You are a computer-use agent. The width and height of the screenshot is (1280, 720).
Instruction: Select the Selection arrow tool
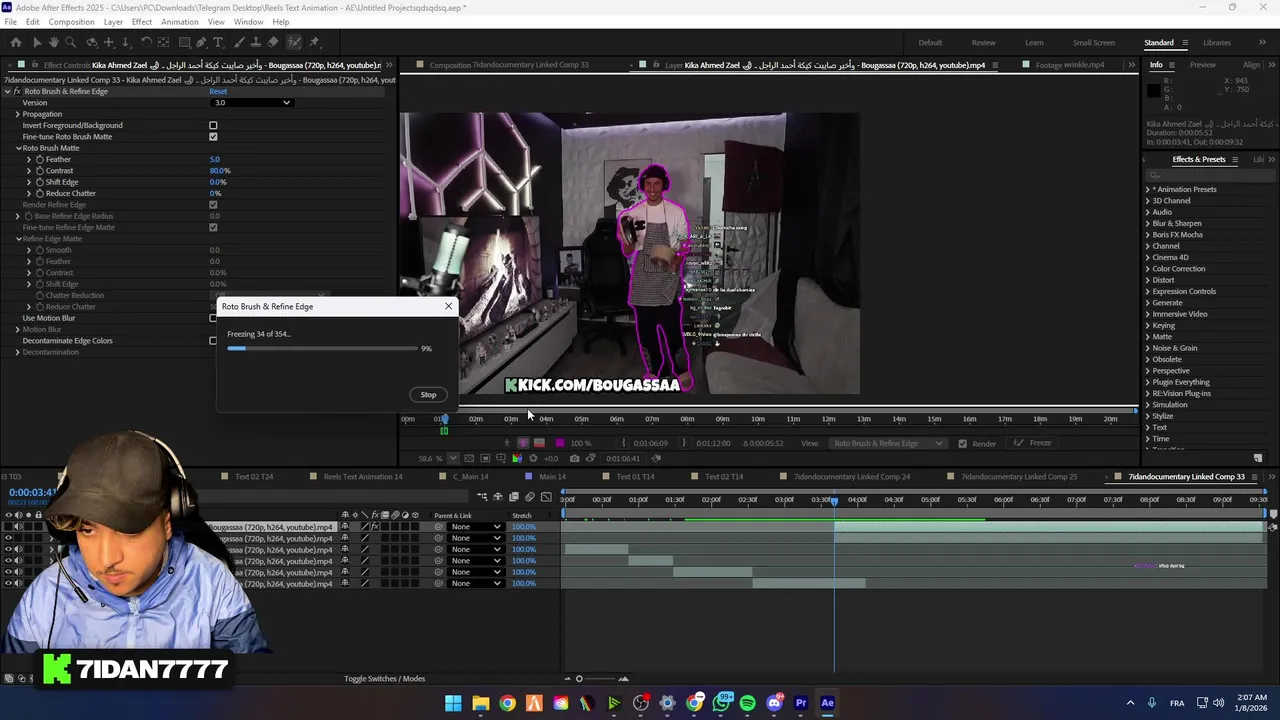tap(37, 42)
